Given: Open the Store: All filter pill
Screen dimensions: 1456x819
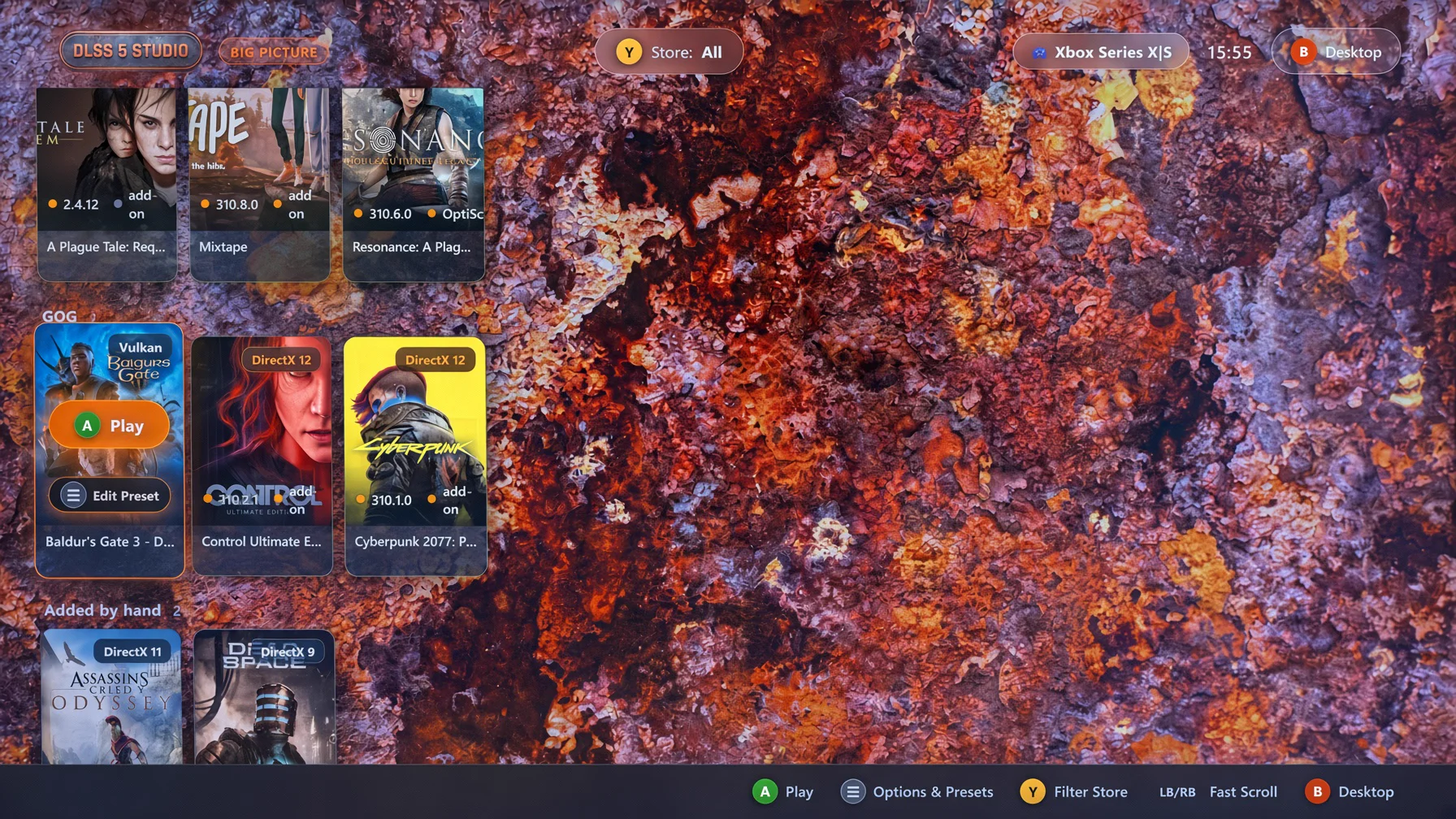Looking at the screenshot, I should [669, 52].
